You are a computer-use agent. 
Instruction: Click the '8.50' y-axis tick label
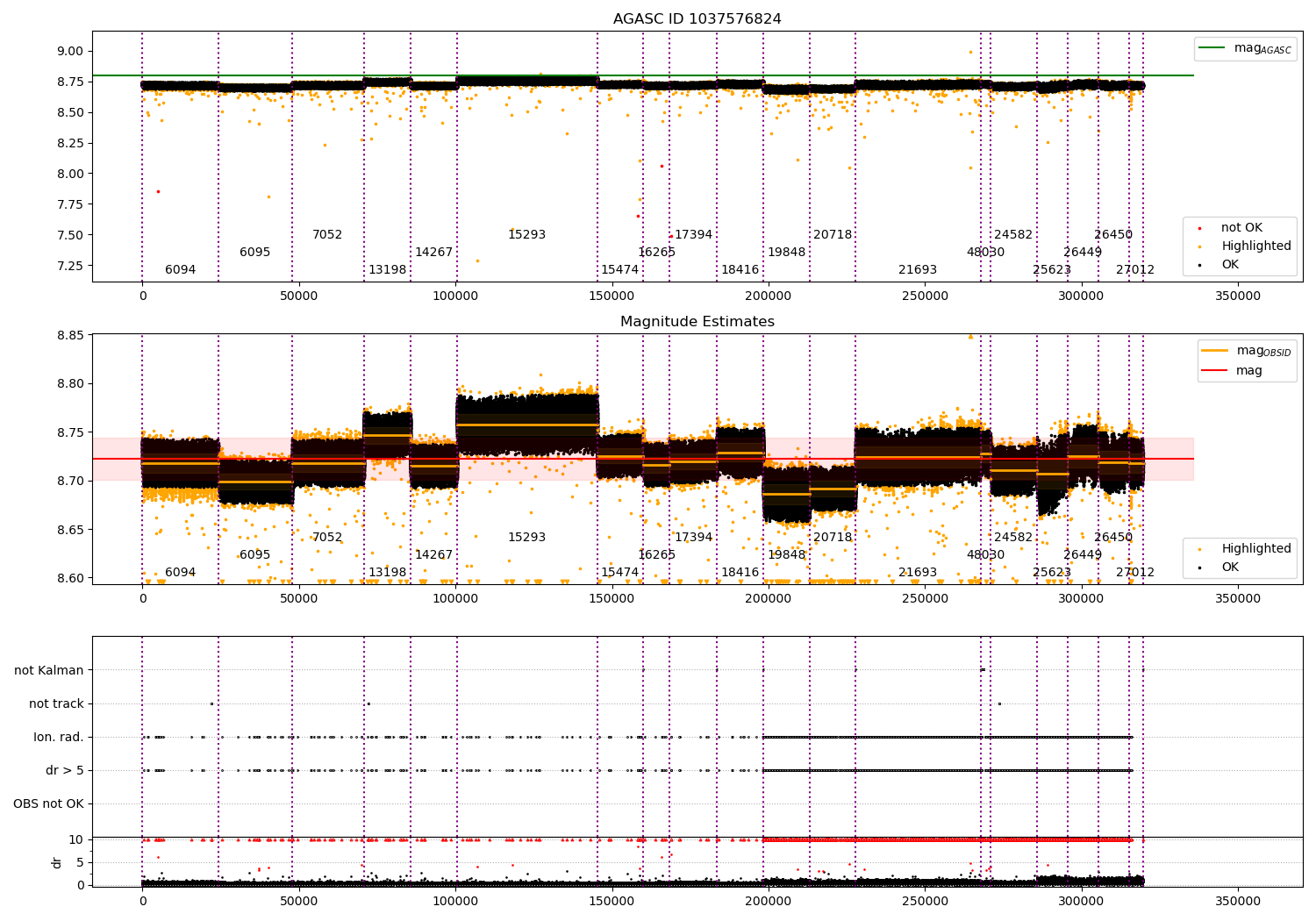(70, 112)
